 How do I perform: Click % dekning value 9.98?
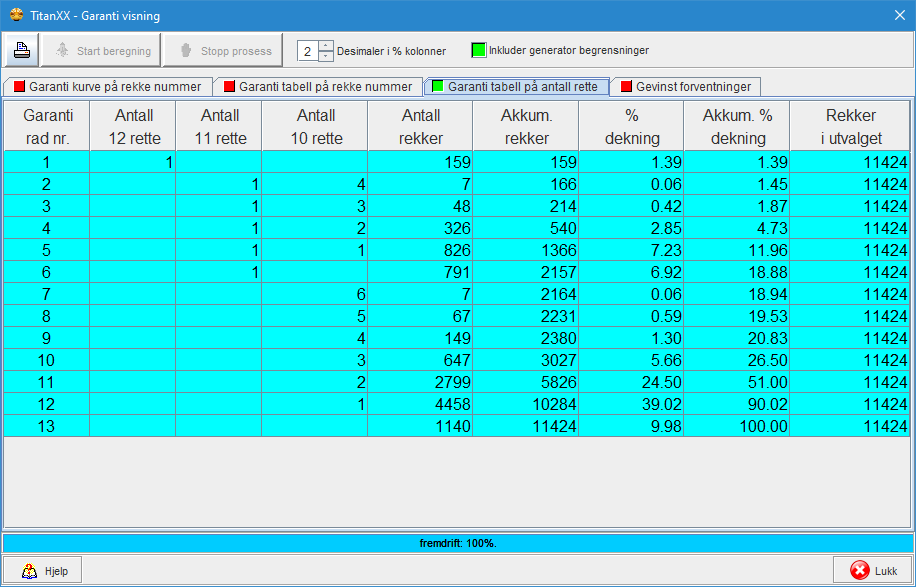631,426
